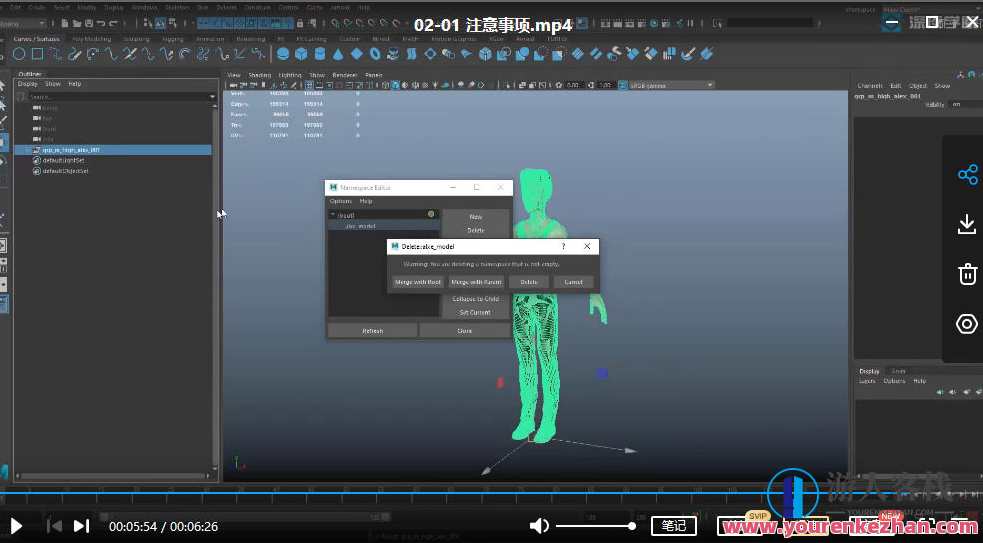Select the polygon cube shelf icon
The image size is (983, 543).
coord(301,54)
